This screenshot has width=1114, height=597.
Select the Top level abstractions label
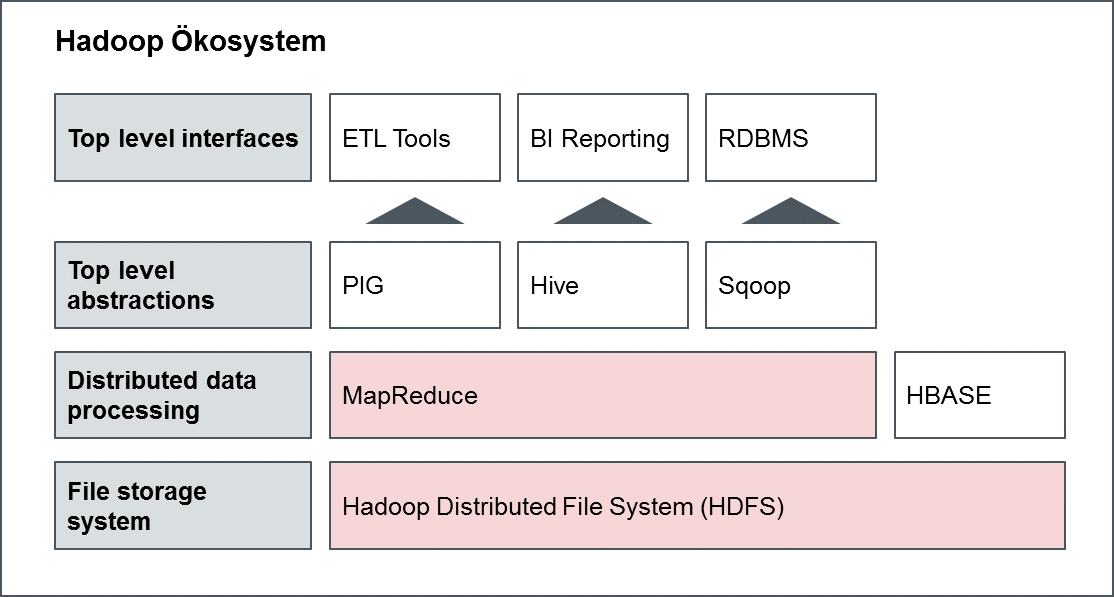183,285
